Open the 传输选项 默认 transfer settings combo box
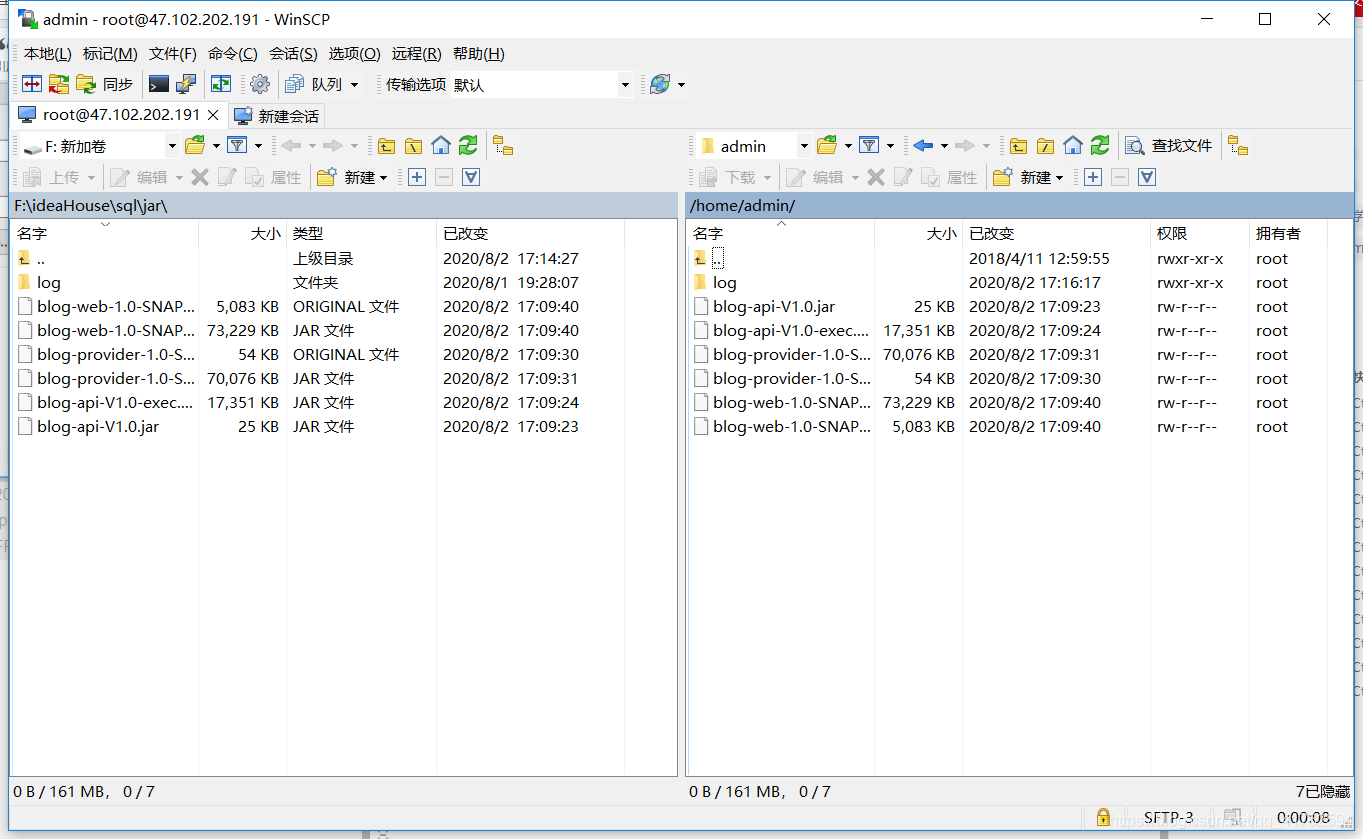 [542, 85]
